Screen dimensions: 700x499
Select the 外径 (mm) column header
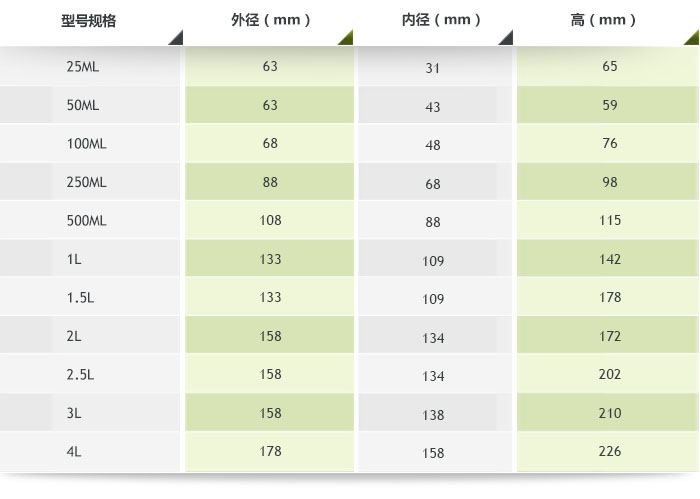point(270,20)
